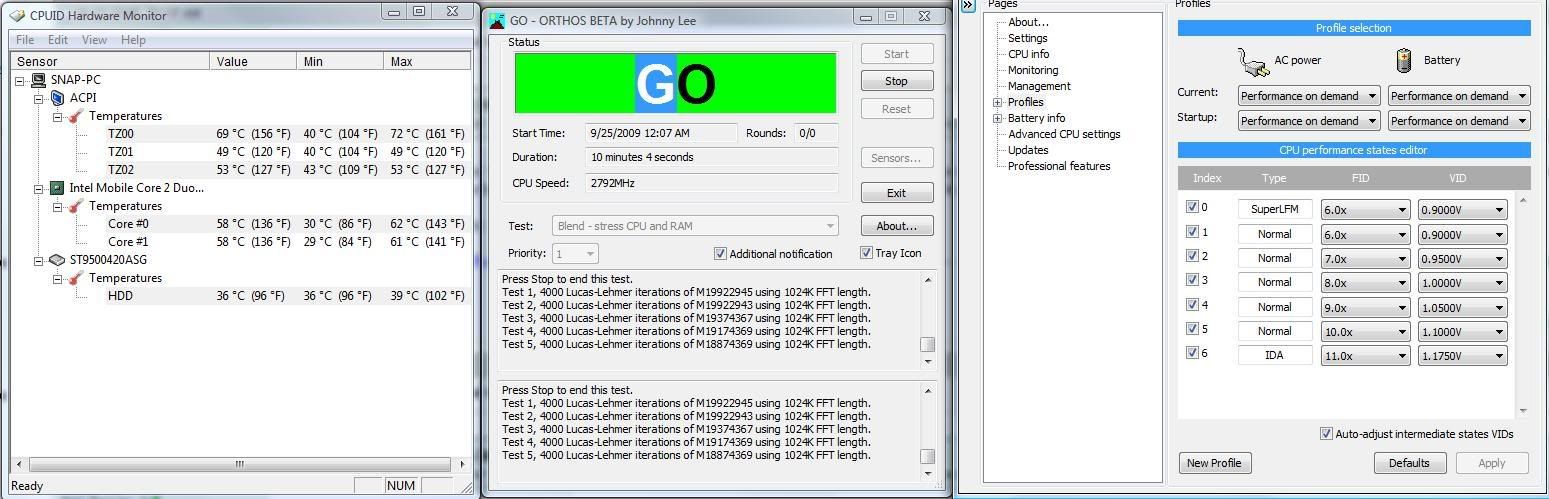Open the VID dropdown showing 1.0500V

[1463, 307]
